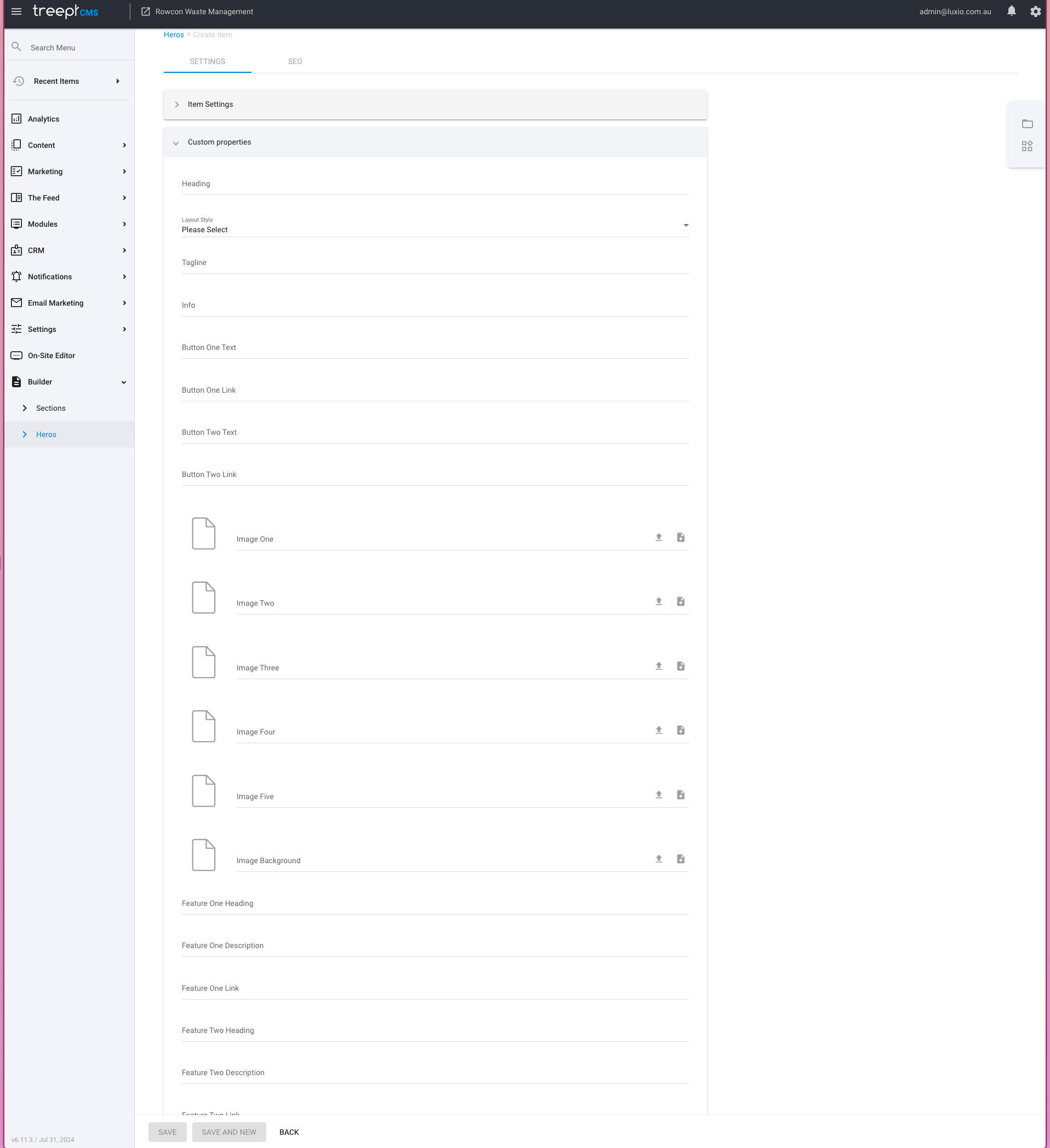Focus the Feature Two Description field
The width and height of the screenshot is (1050, 1148).
point(435,1072)
